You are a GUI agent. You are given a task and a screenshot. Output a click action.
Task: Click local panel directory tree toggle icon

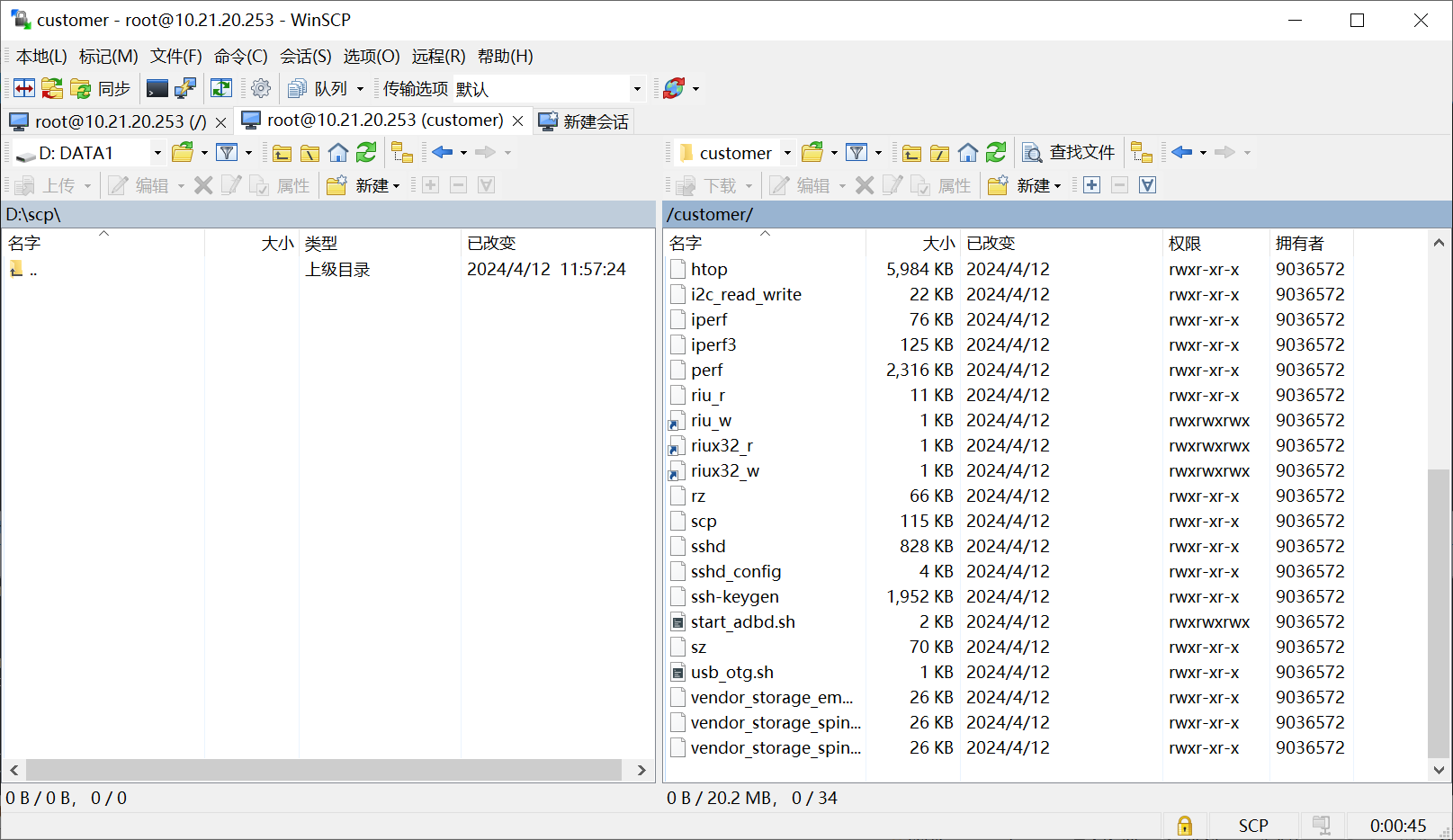(x=402, y=152)
